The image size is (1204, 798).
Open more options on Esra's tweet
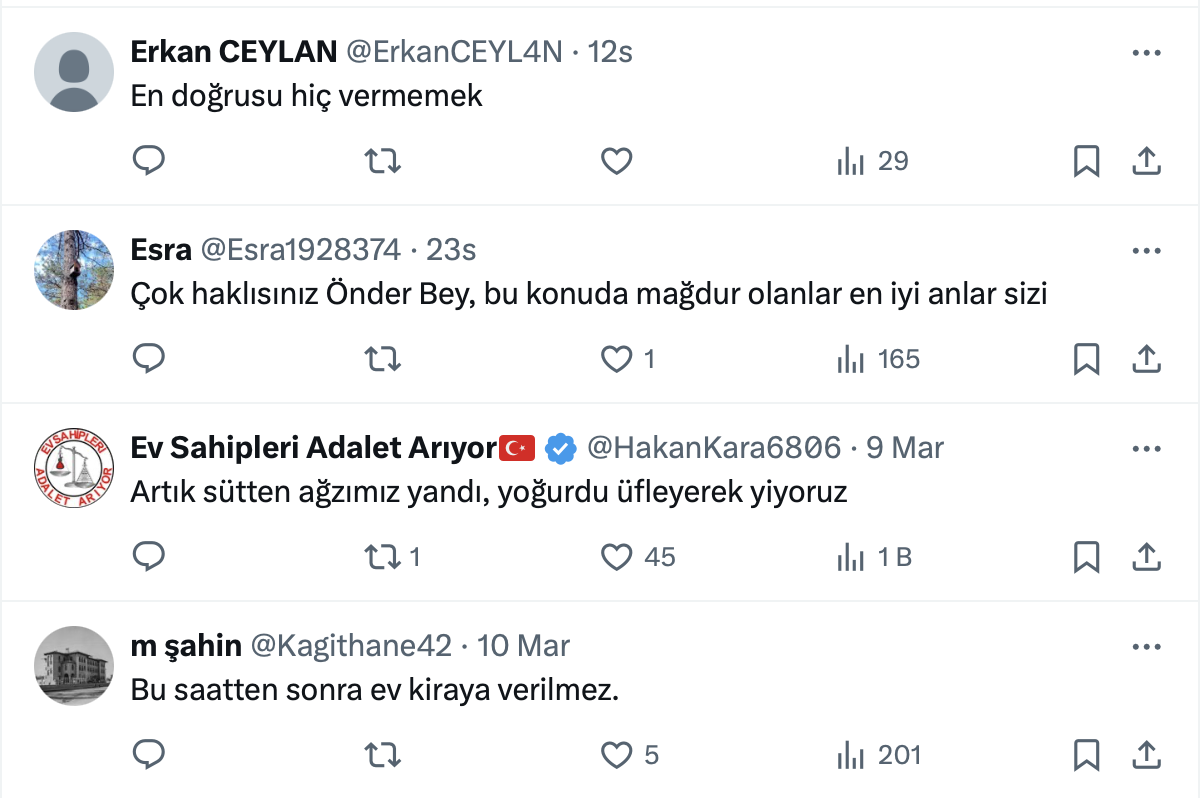1145,250
